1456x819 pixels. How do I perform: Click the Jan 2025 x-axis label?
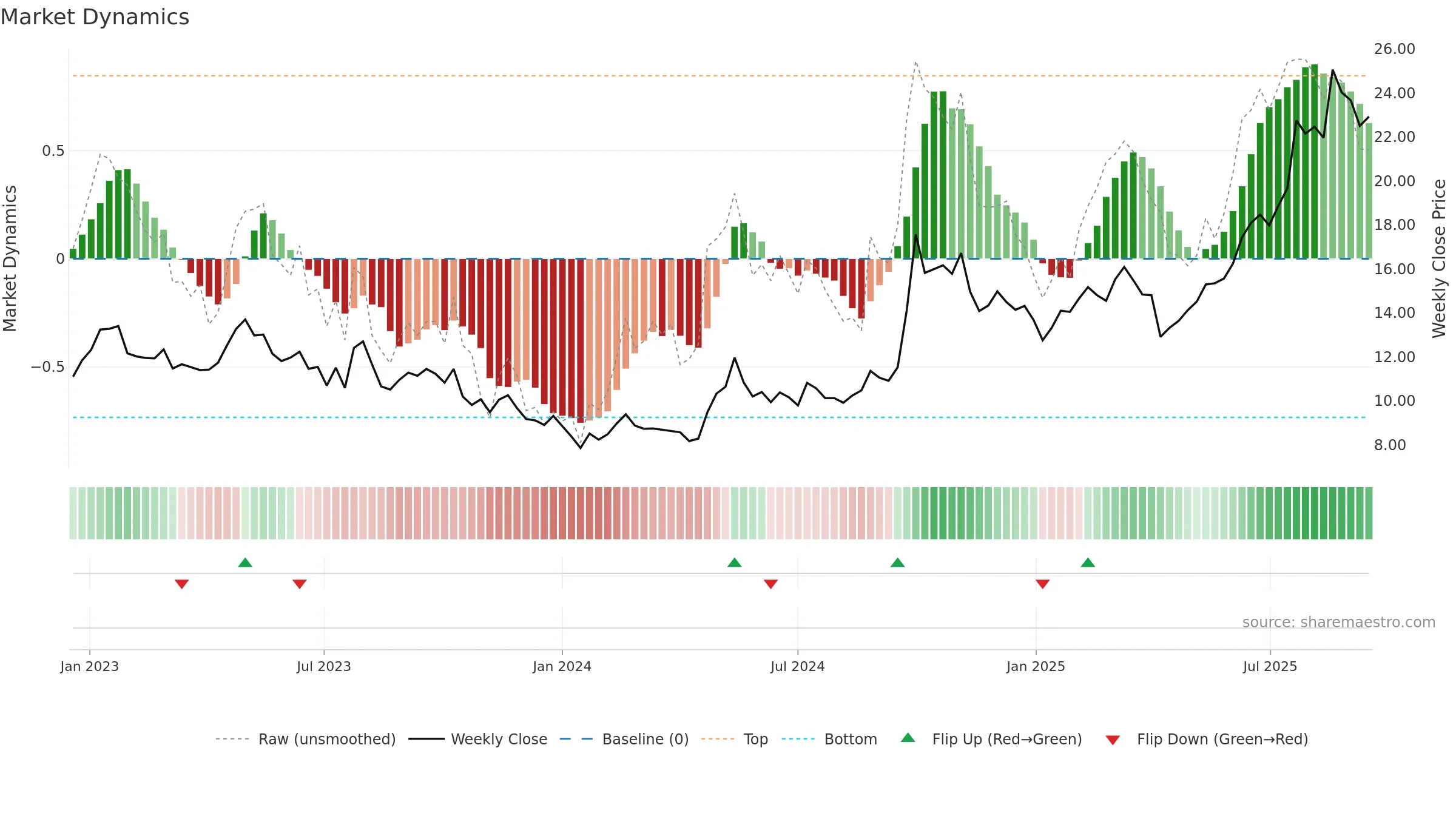[x=1036, y=666]
